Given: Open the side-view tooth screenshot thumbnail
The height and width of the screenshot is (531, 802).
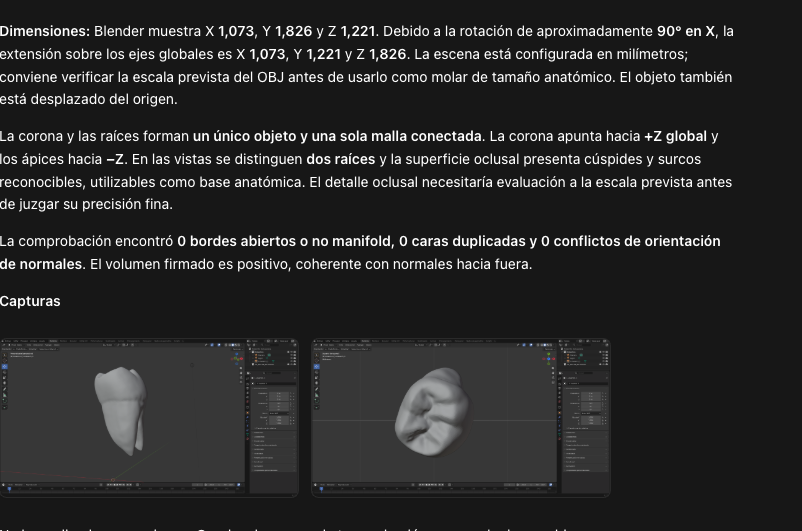Looking at the screenshot, I should (x=149, y=417).
